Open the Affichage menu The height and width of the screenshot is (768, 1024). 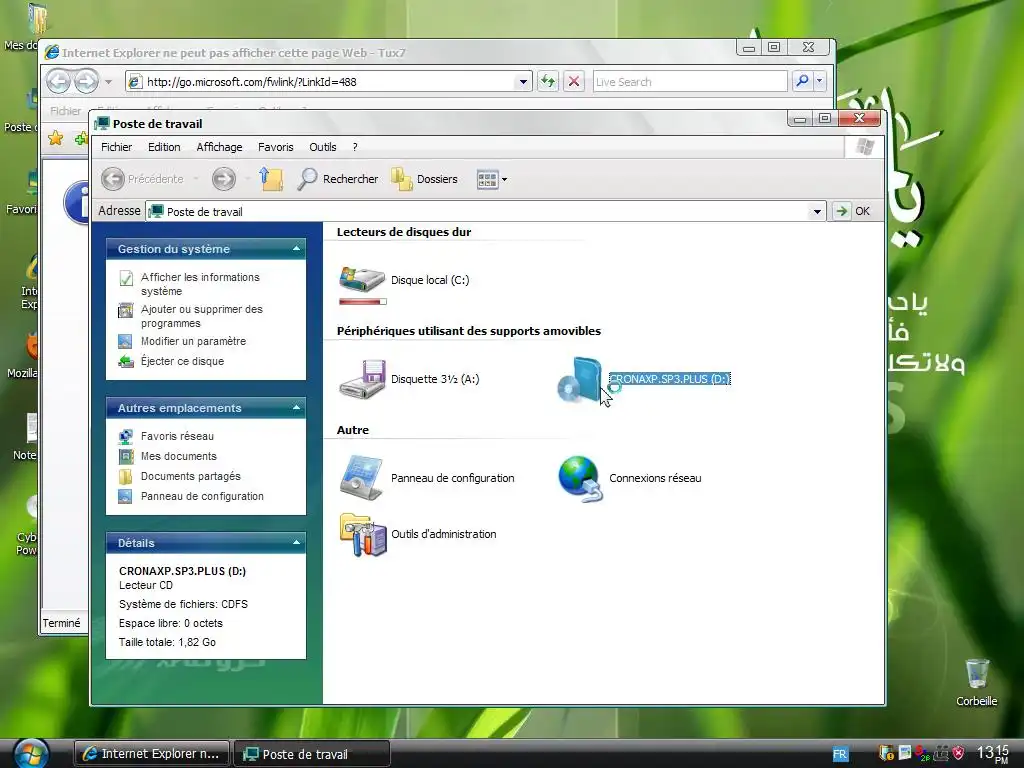[219, 147]
